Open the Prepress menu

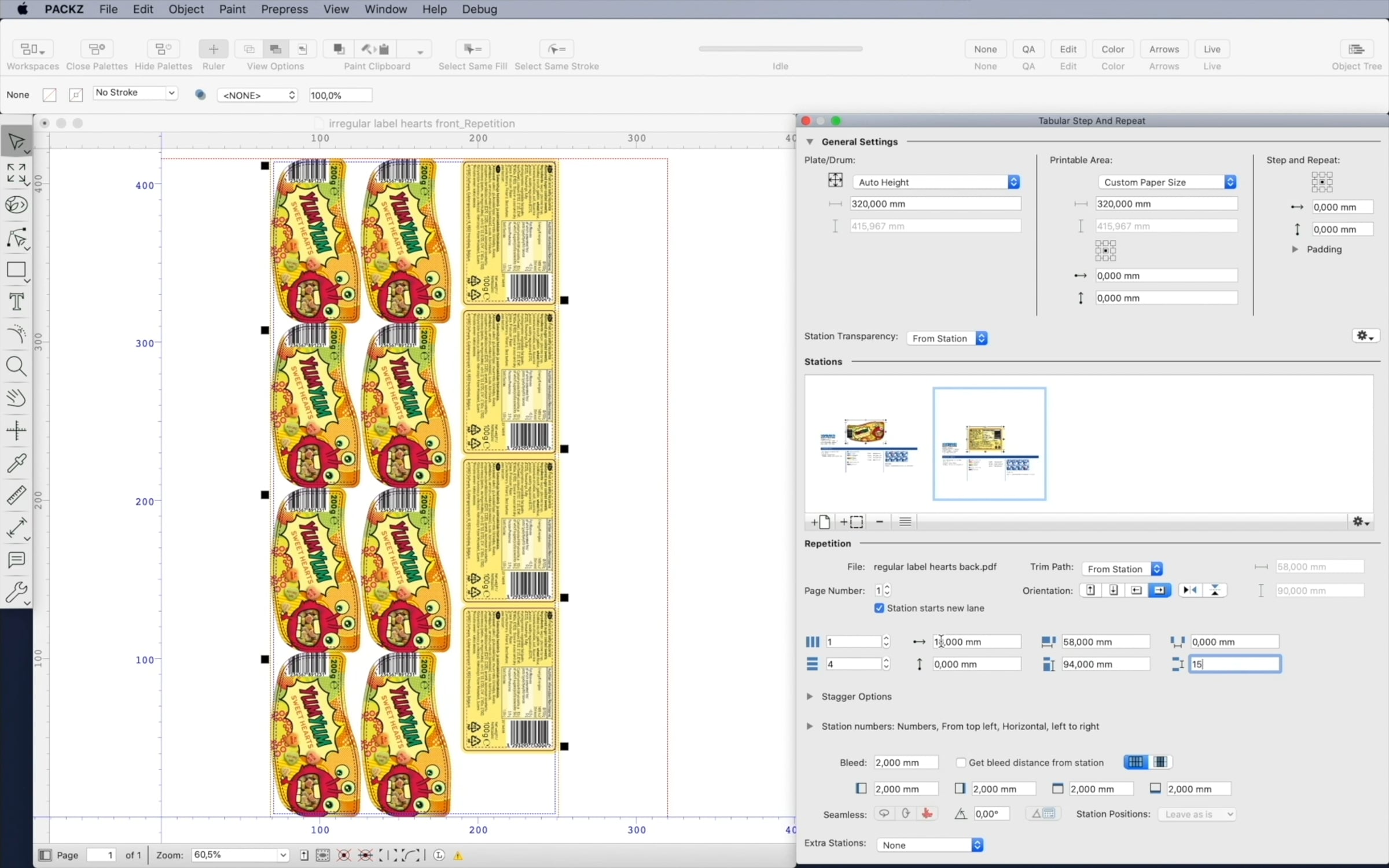point(284,9)
